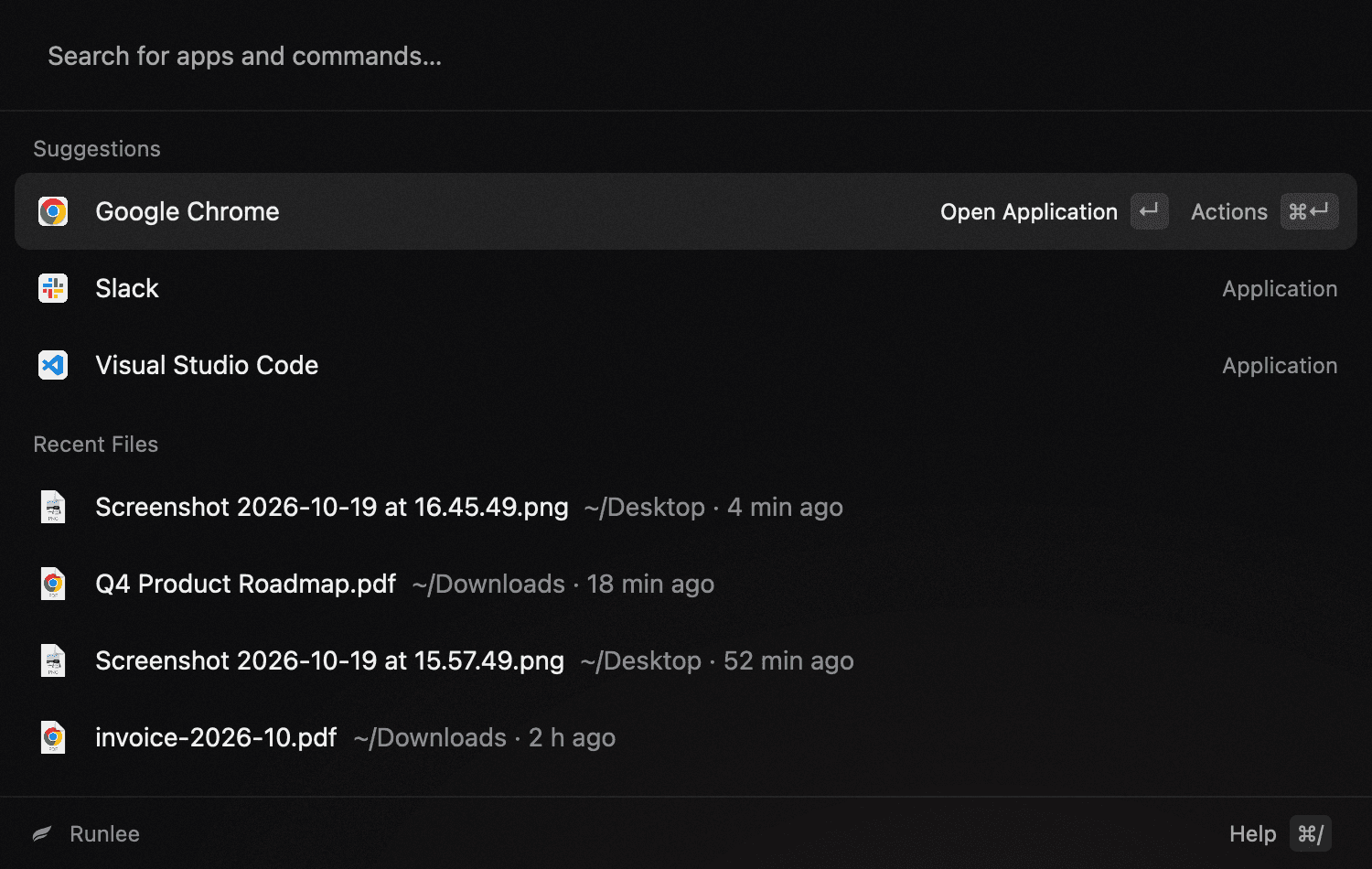Select Google Chrome in Suggestions
The width and height of the screenshot is (1372, 869).
[x=686, y=211]
